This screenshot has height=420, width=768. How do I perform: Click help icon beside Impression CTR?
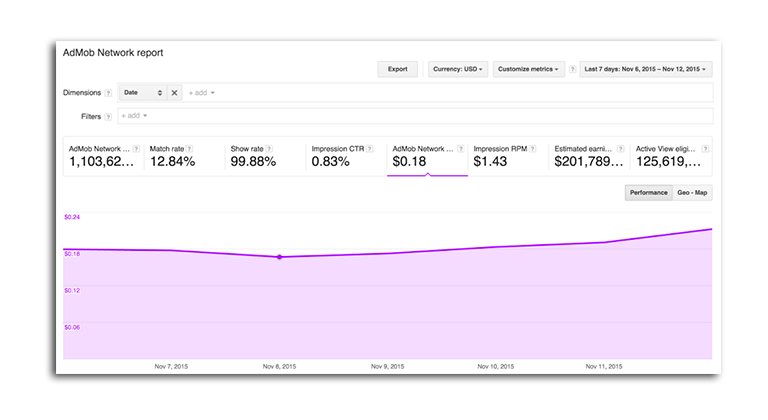pos(370,149)
